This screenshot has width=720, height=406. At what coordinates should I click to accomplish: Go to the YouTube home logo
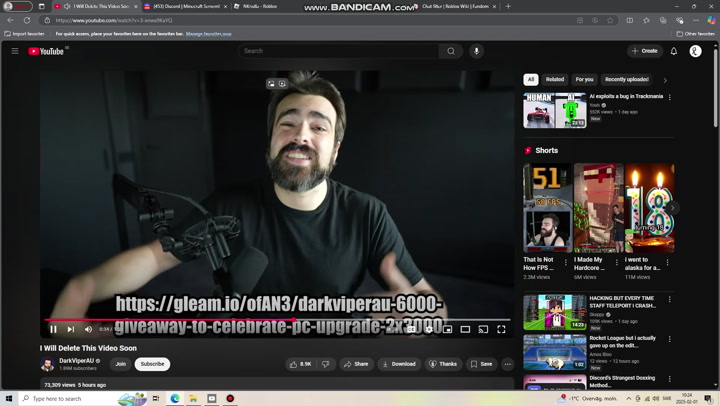tap(46, 51)
